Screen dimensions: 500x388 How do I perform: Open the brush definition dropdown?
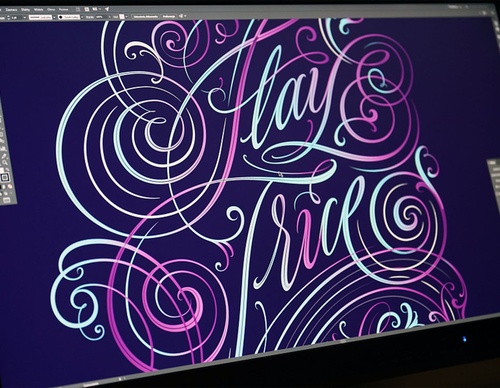pos(82,17)
